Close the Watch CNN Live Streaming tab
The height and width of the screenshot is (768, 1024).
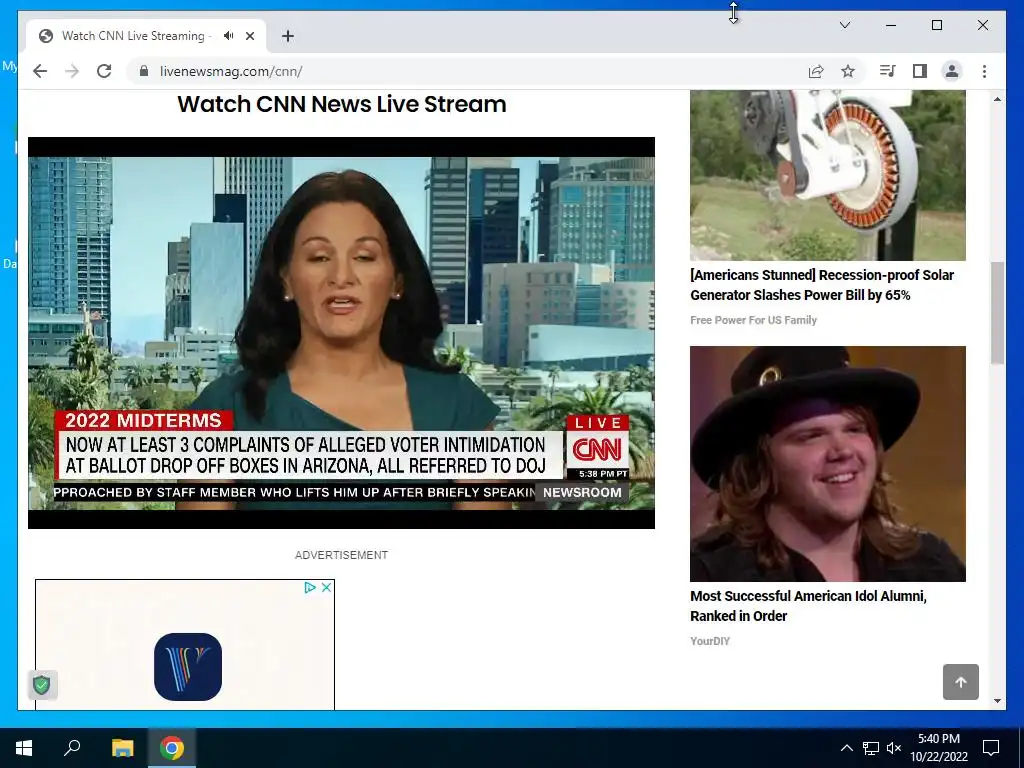[249, 36]
